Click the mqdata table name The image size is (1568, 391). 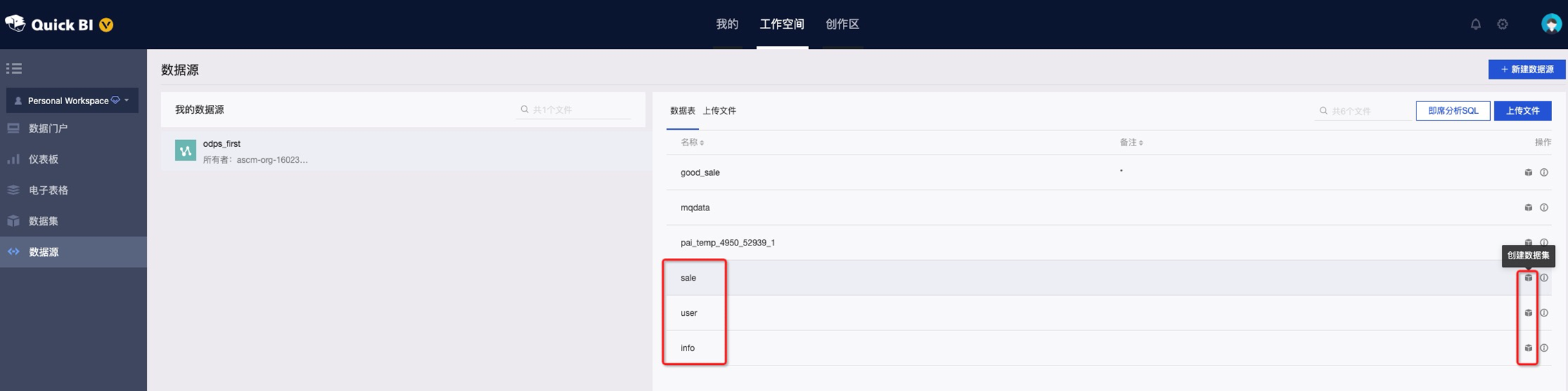(x=695, y=208)
